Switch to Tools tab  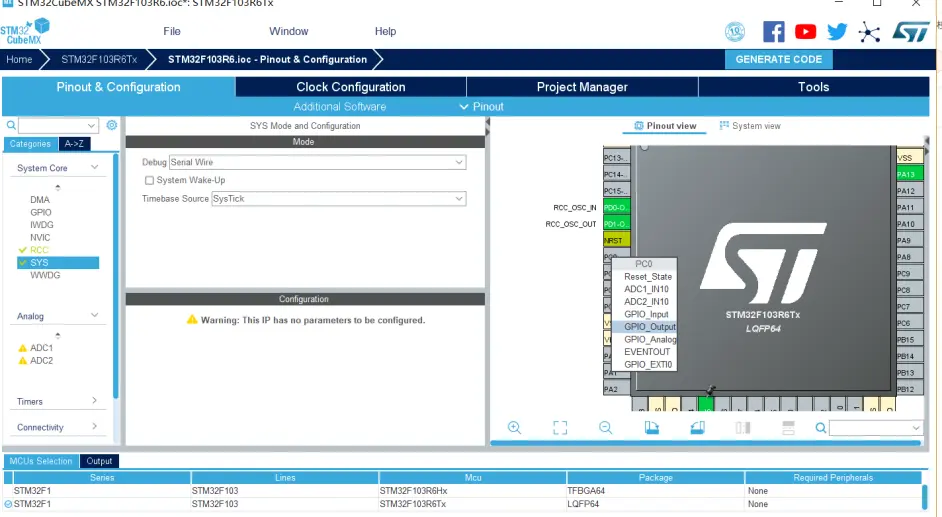point(813,86)
